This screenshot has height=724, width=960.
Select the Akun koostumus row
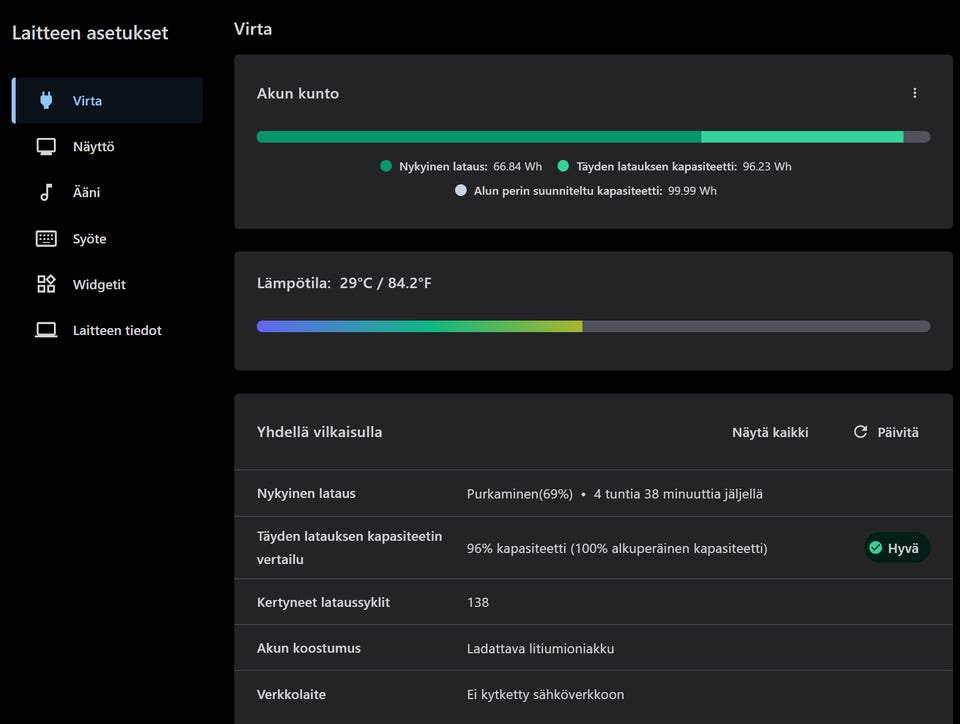[593, 648]
